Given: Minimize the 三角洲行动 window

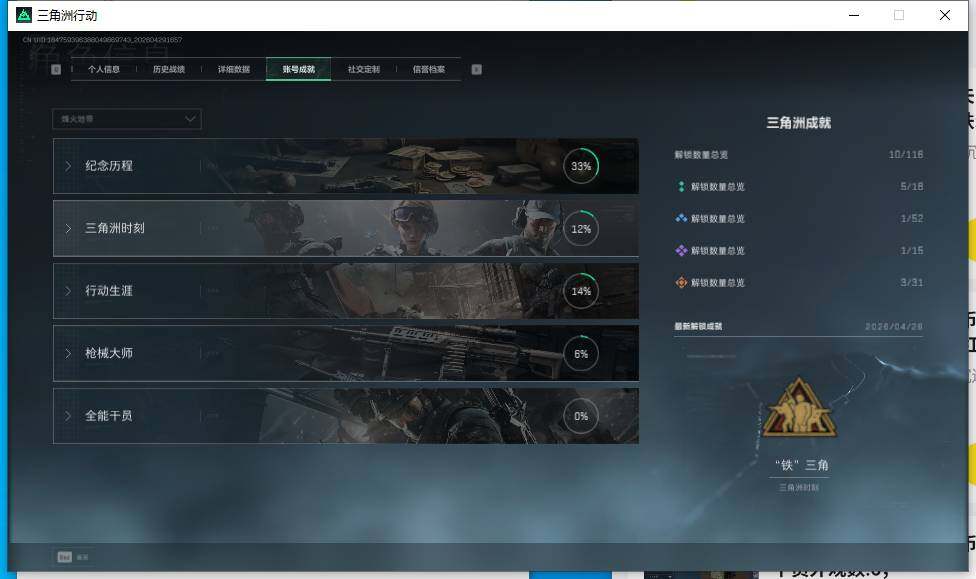Looking at the screenshot, I should pos(854,15).
